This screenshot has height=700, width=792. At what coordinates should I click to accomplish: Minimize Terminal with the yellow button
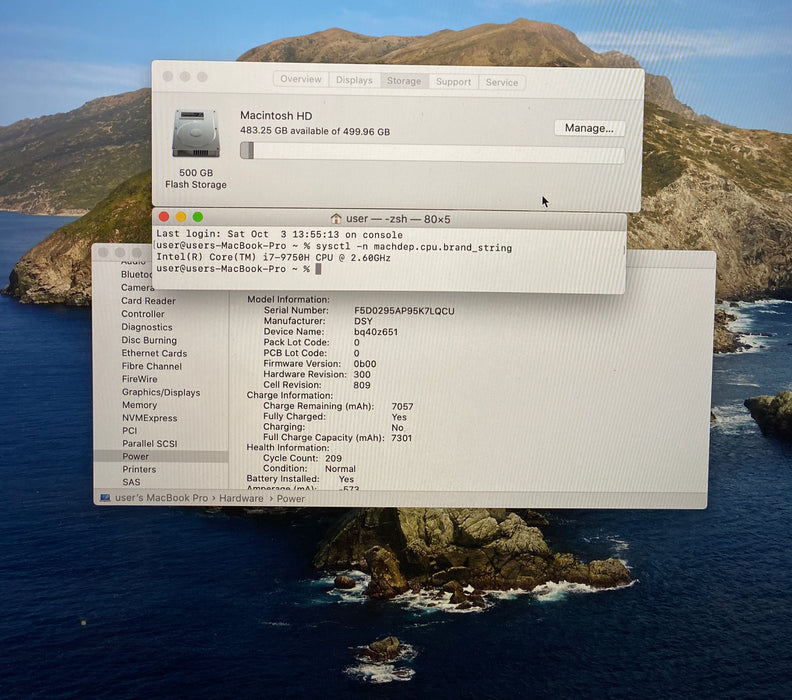pos(181,217)
